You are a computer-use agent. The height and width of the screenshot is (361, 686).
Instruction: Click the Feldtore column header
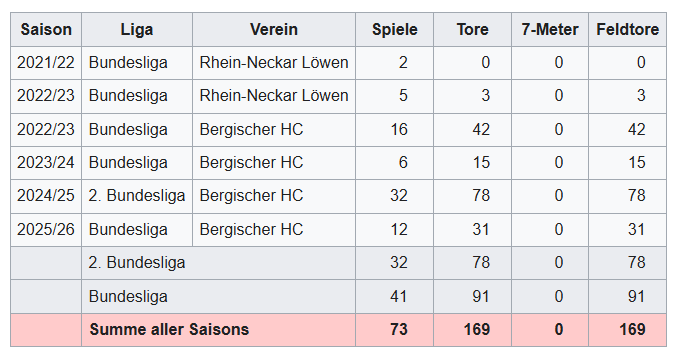click(x=628, y=29)
